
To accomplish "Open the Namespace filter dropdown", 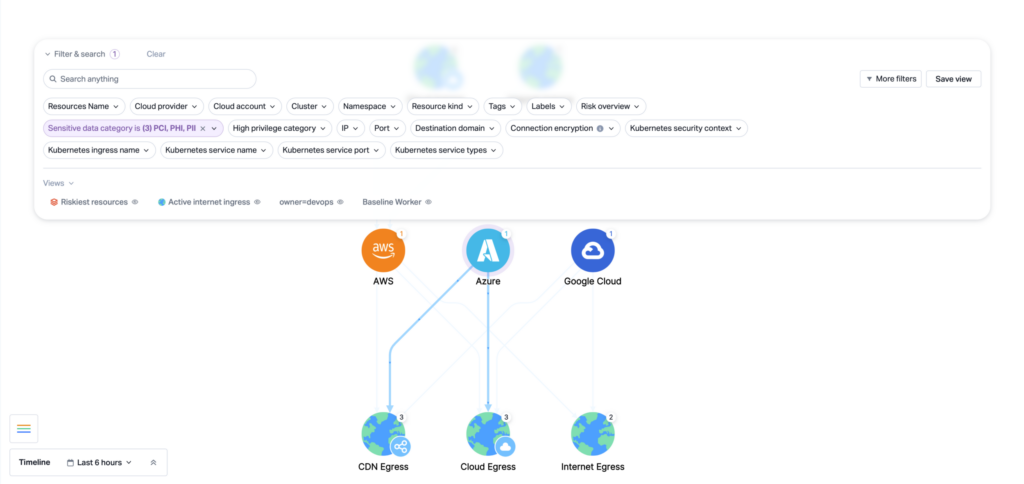I will tap(370, 106).
